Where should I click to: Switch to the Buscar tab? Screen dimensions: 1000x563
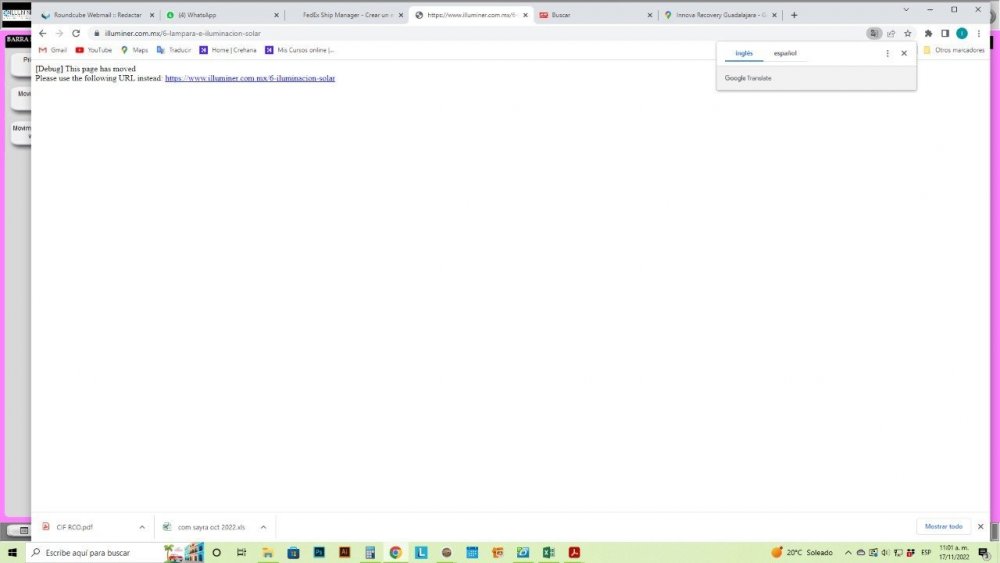(595, 15)
